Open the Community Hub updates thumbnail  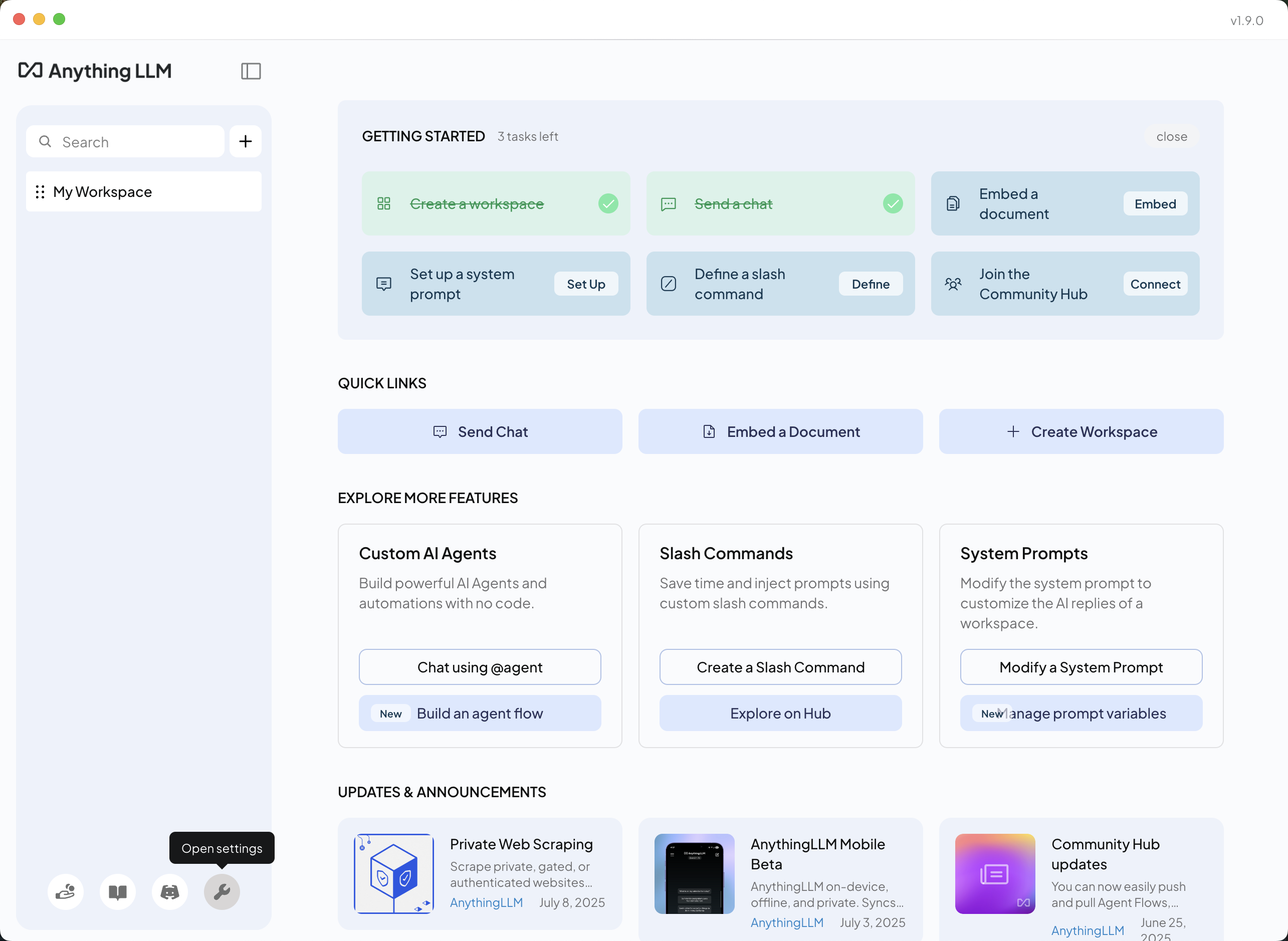coord(995,874)
